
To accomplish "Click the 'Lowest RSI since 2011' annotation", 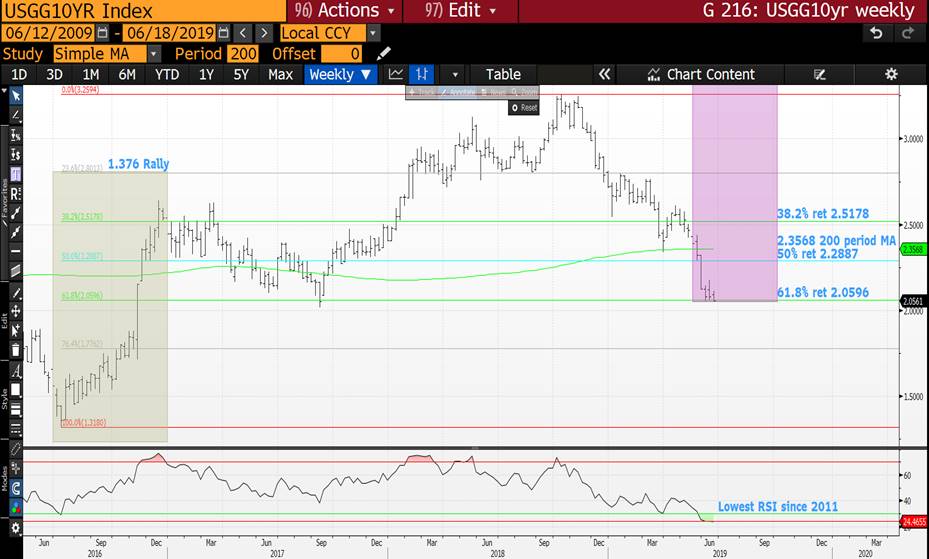I will pyautogui.click(x=778, y=507).
